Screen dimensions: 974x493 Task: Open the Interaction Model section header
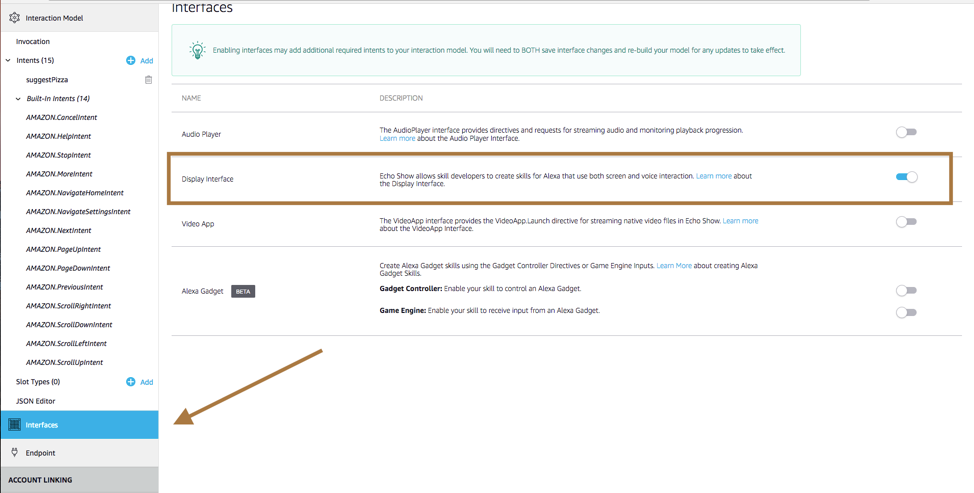click(x=79, y=18)
